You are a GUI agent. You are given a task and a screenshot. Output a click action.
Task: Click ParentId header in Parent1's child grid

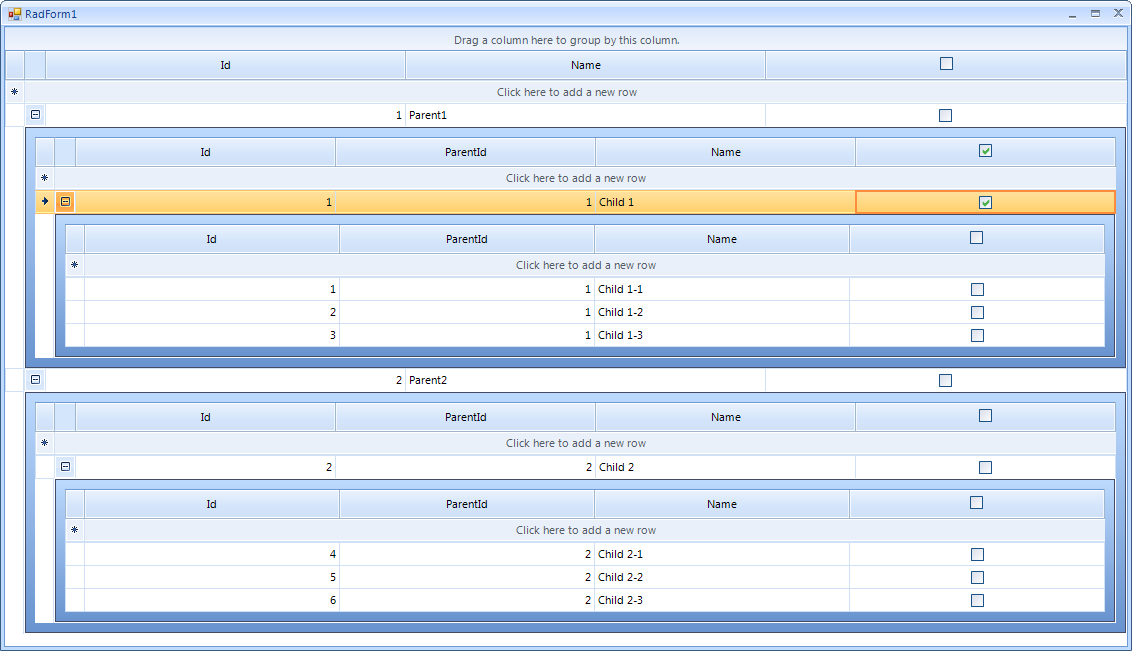pyautogui.click(x=466, y=152)
